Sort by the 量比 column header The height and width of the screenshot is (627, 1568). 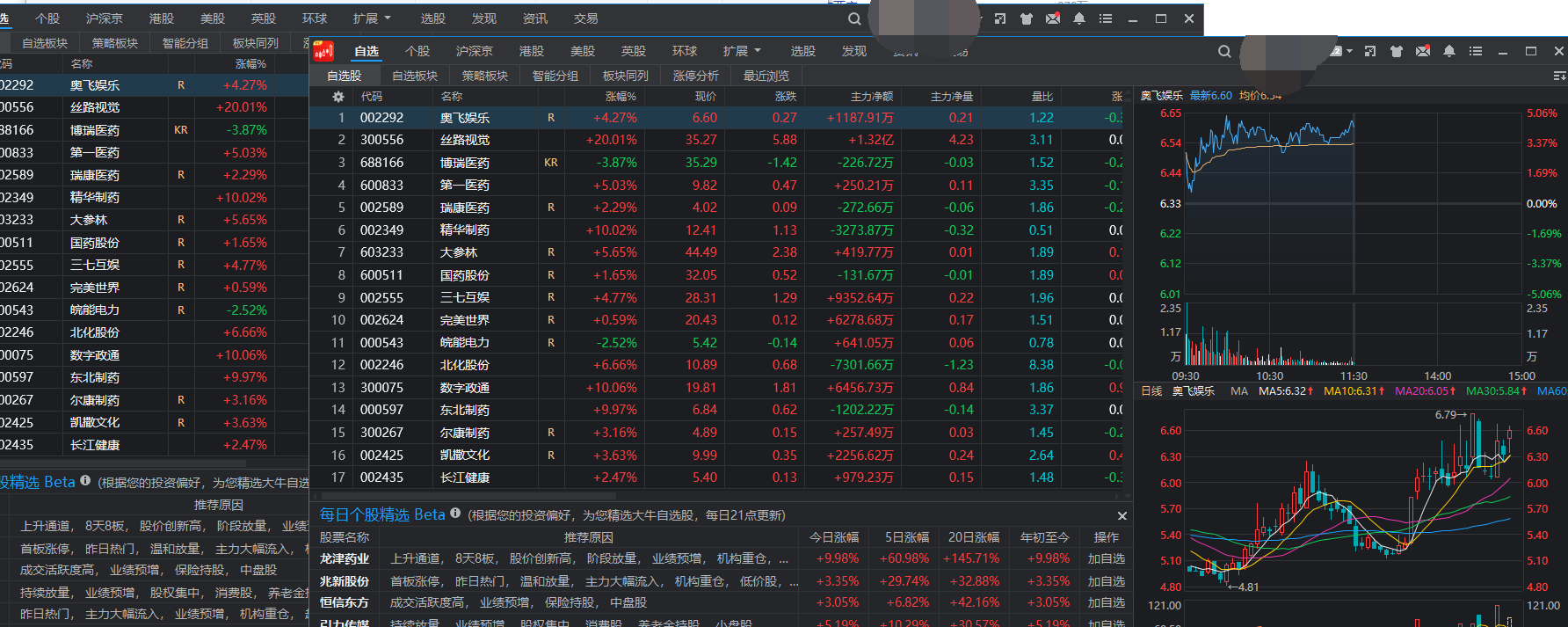[x=1042, y=97]
